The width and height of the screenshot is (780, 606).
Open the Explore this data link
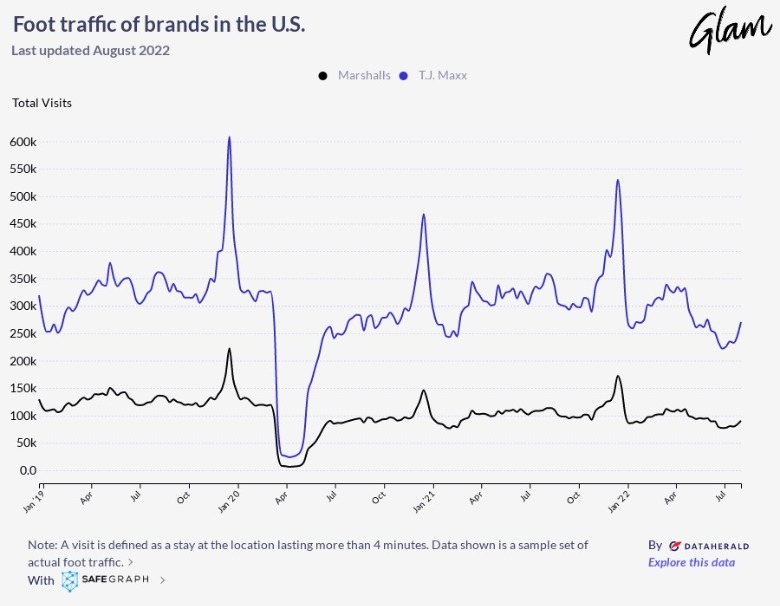[691, 562]
